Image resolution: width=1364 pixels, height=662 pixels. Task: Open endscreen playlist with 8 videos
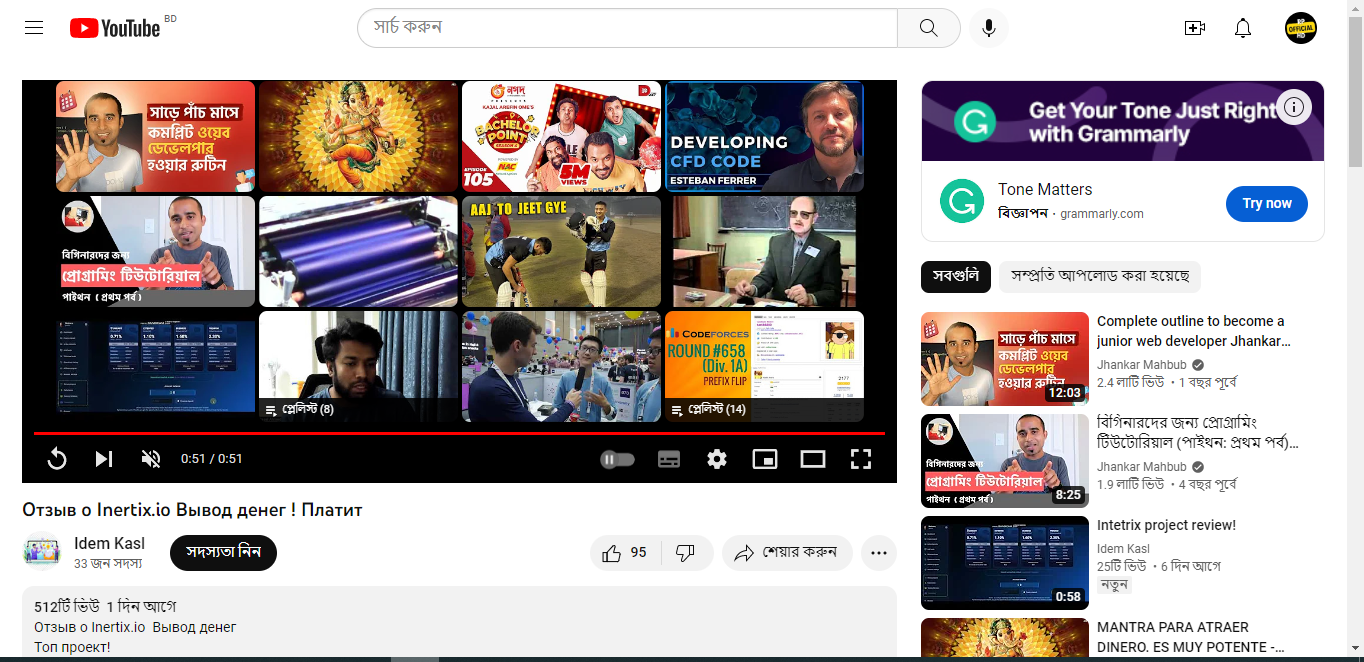tap(358, 366)
